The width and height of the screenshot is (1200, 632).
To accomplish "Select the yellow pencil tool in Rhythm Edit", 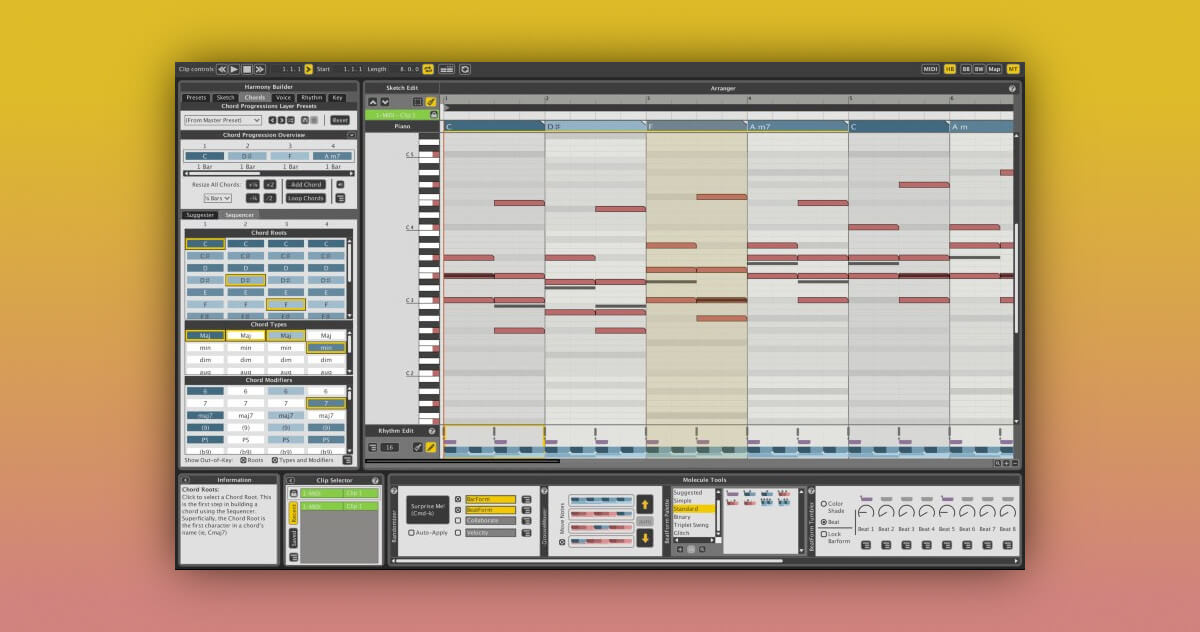I will [431, 447].
